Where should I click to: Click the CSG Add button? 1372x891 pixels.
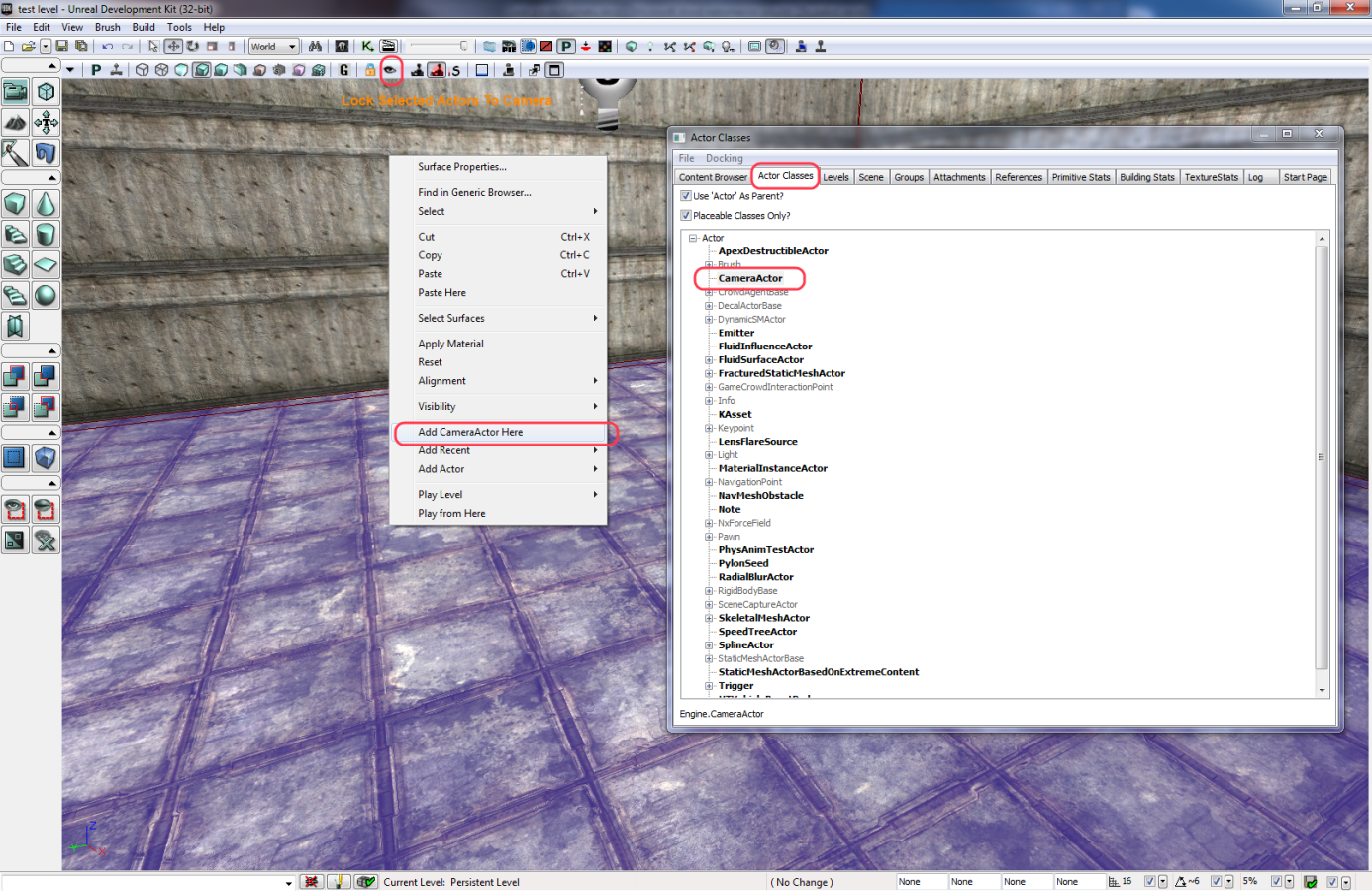pyautogui.click(x=15, y=377)
